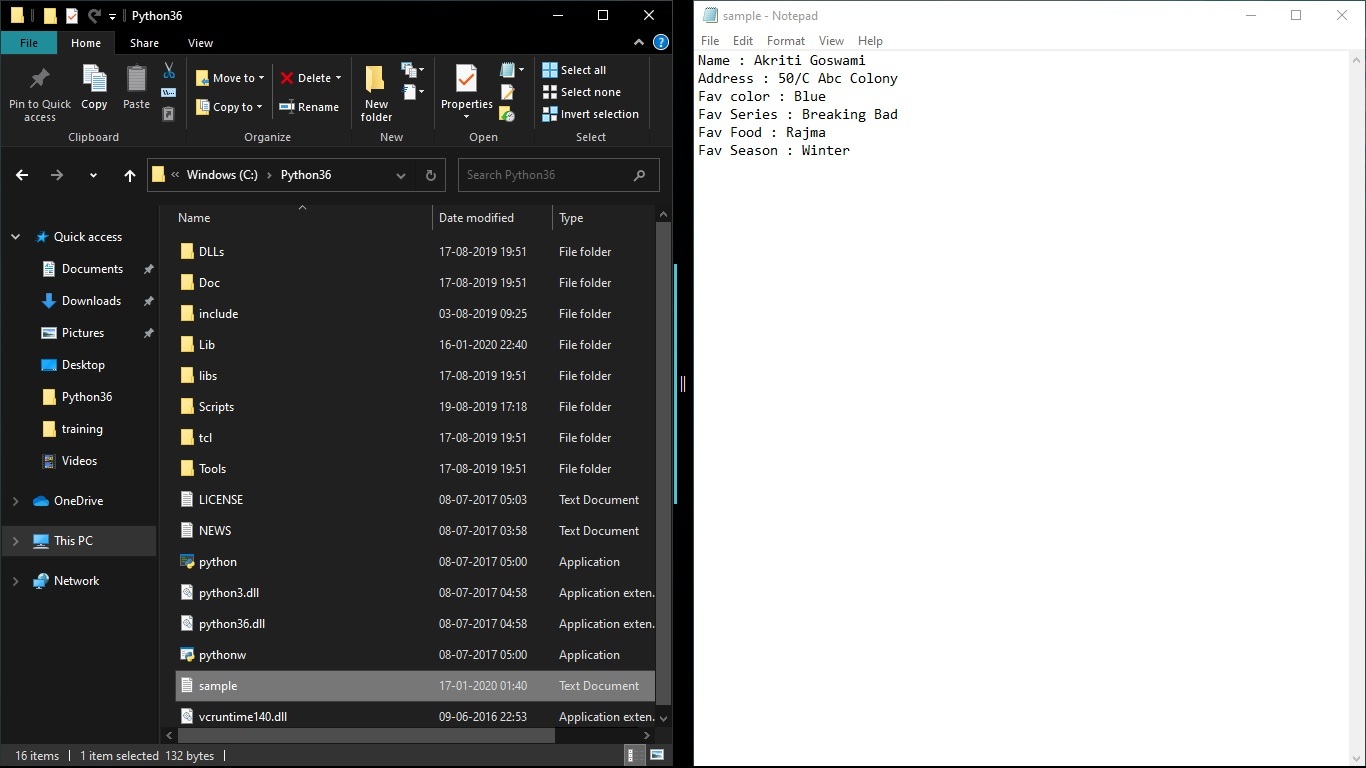Select the python36.dll file
1366x768 pixels.
pyautogui.click(x=415, y=624)
